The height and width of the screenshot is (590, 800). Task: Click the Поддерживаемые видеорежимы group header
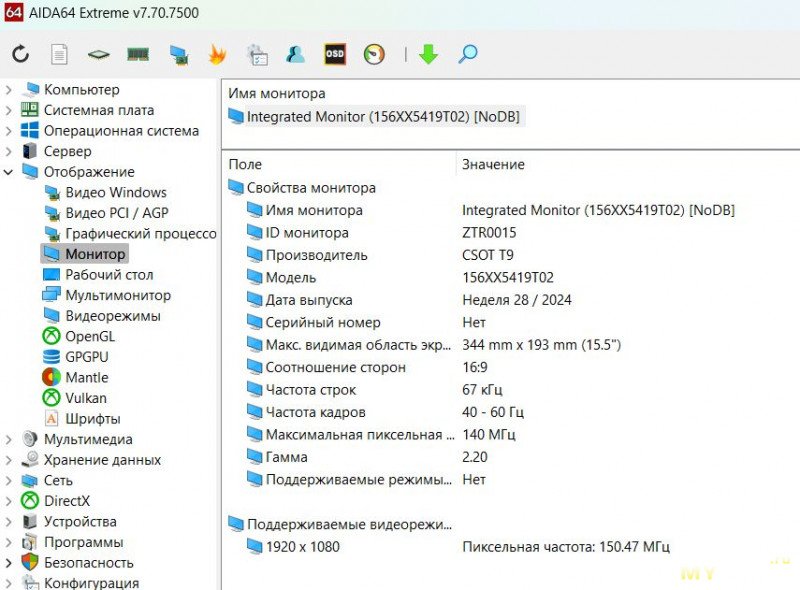340,525
